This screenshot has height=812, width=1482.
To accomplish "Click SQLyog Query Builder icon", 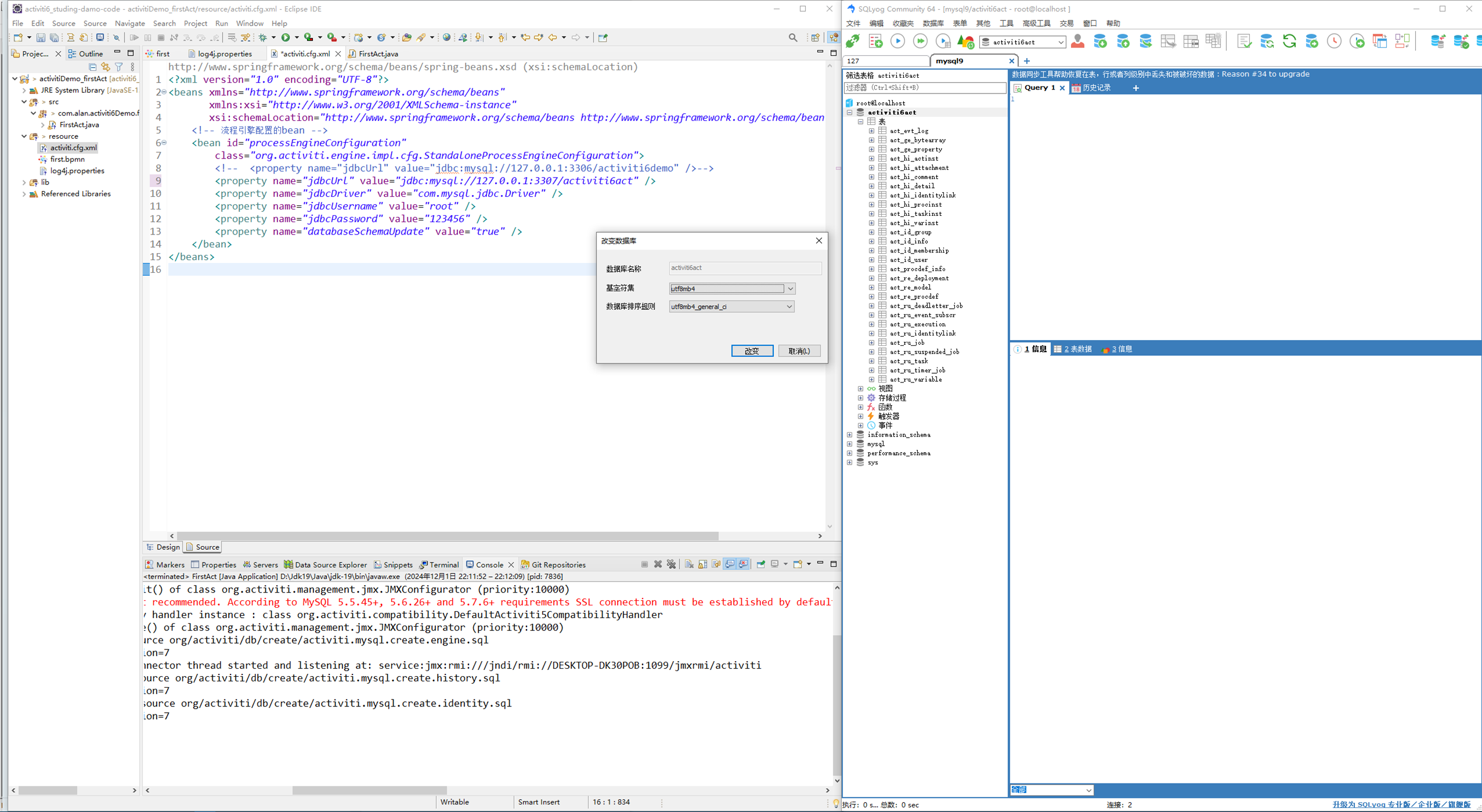I will (x=1380, y=41).
